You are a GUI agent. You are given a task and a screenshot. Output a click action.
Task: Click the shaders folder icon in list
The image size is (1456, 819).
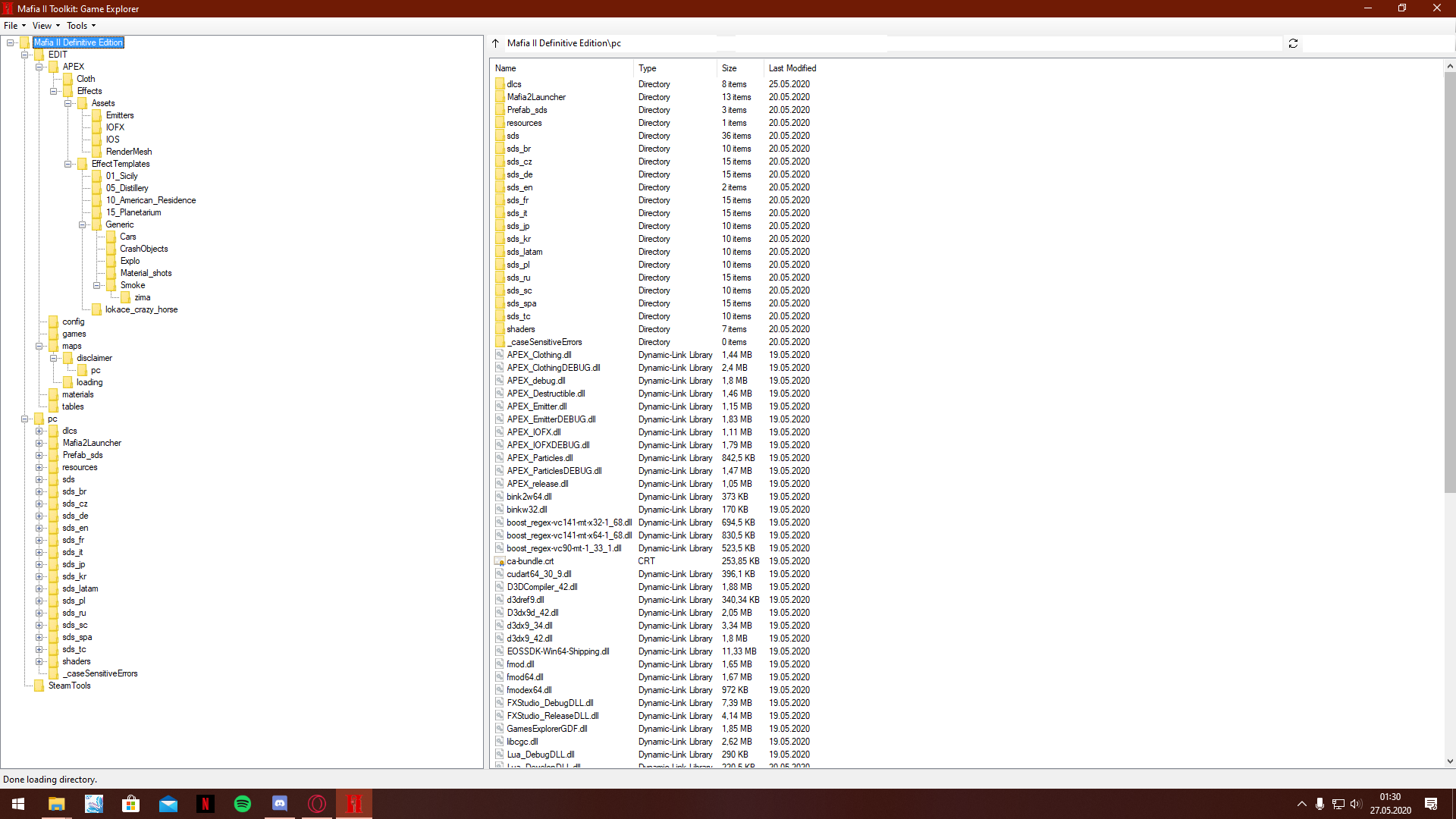500,329
